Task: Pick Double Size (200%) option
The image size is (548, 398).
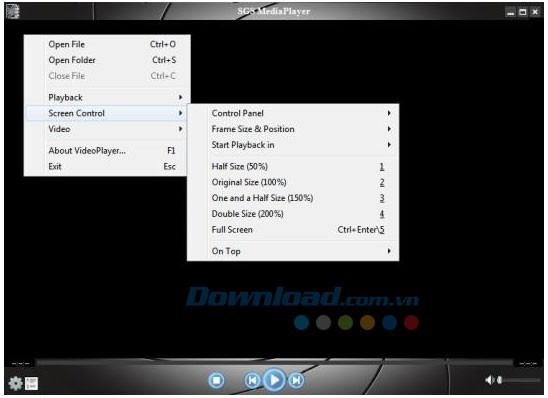Action: [293, 214]
